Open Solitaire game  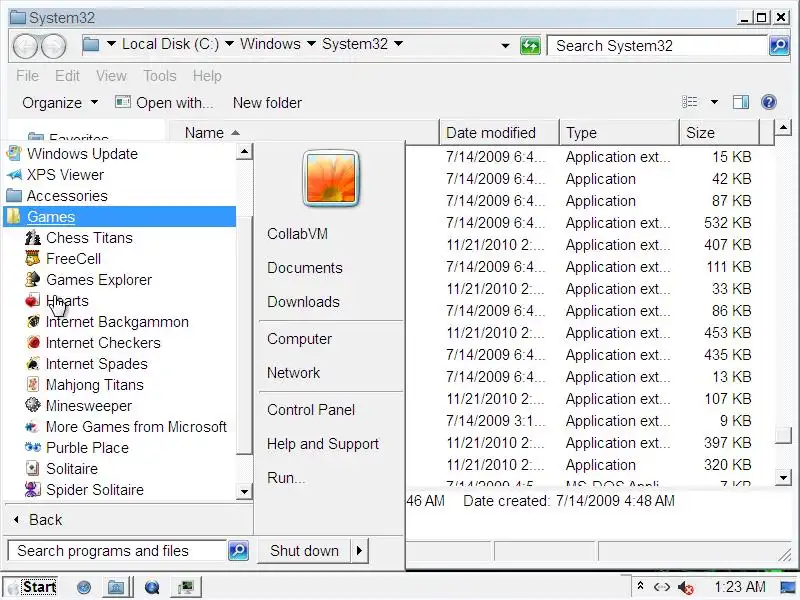pyautogui.click(x=61, y=468)
